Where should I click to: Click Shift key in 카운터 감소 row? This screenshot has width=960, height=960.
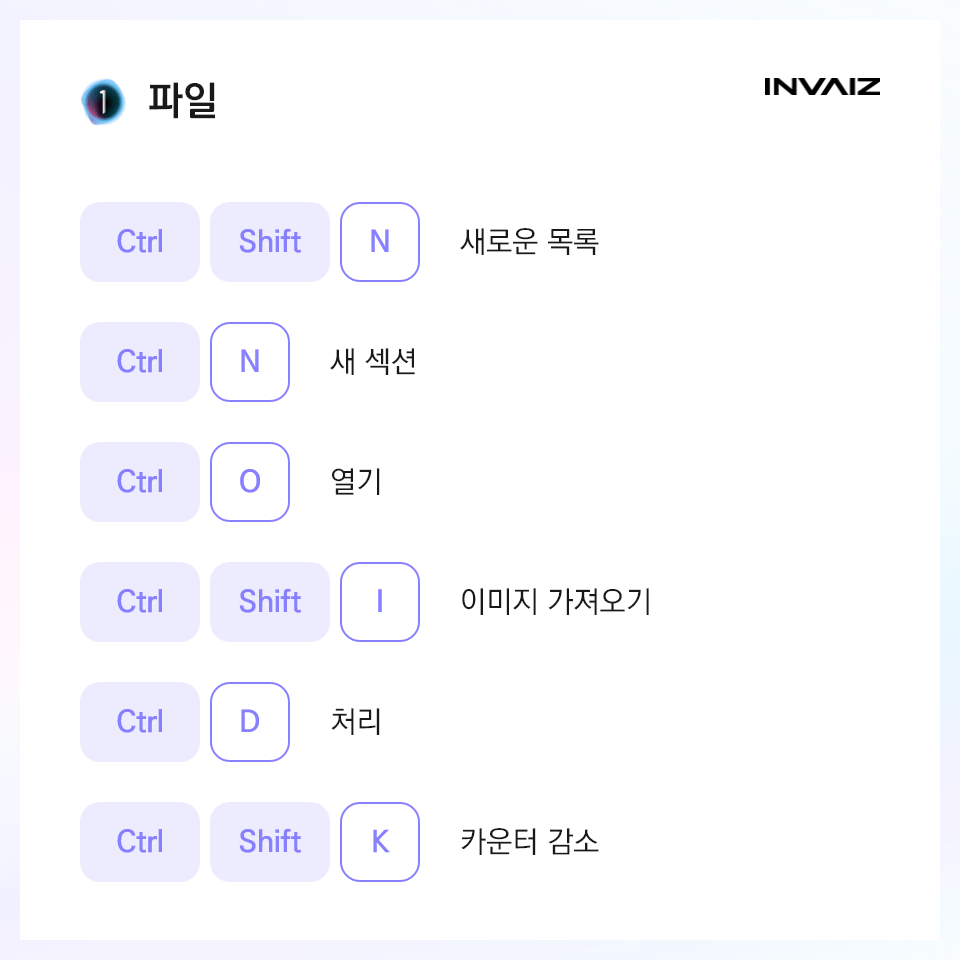[270, 842]
